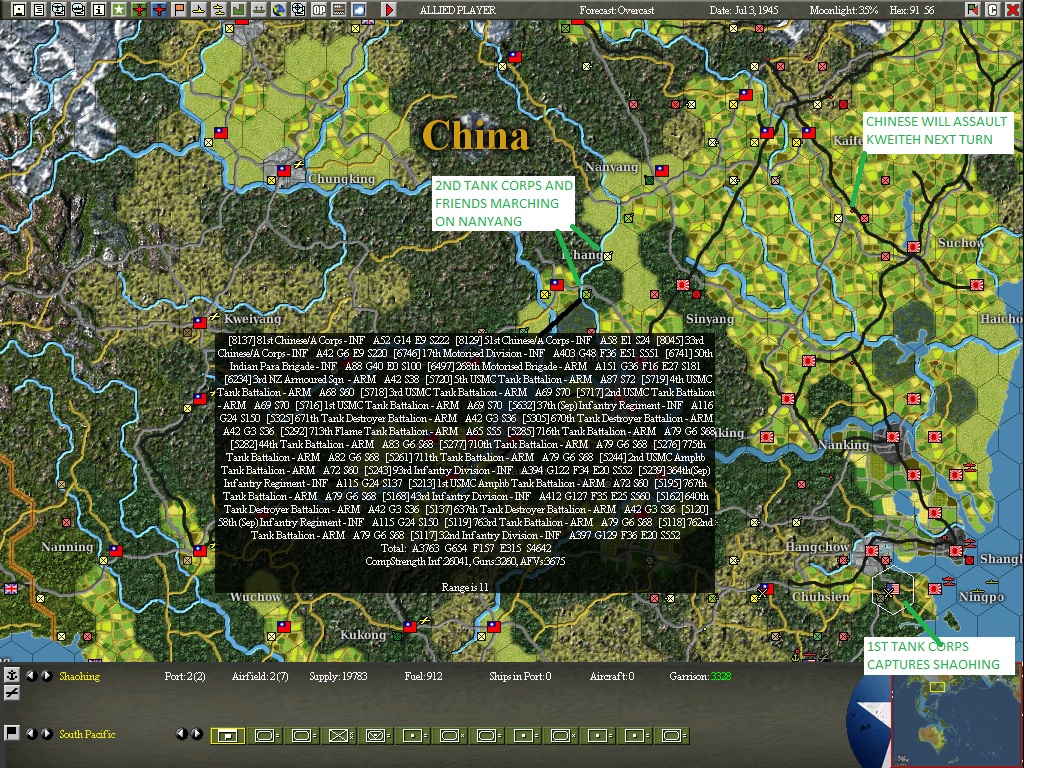Image resolution: width=1037 pixels, height=768 pixels.
Task: Click the green flag with red arrow icon
Action: 972,10
